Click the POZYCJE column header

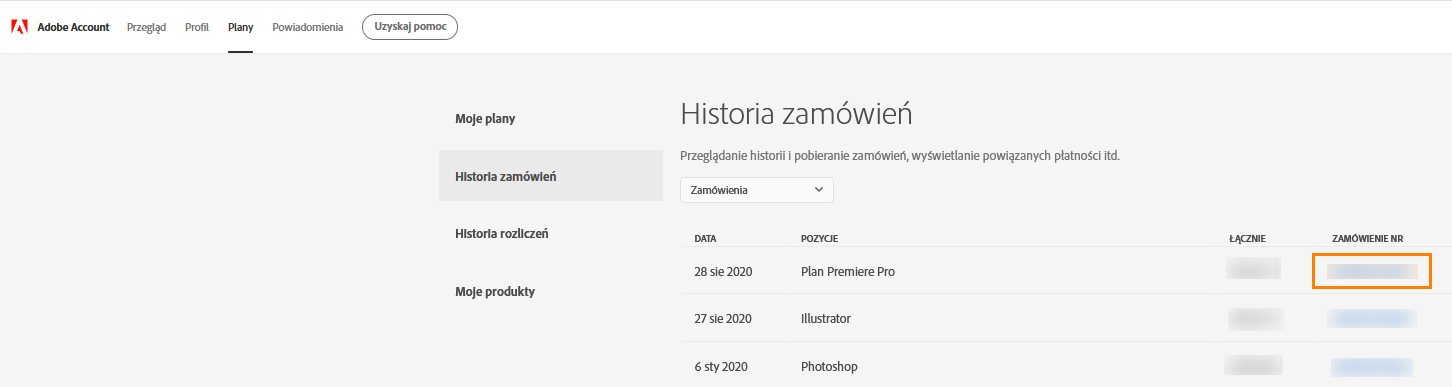pyautogui.click(x=819, y=239)
